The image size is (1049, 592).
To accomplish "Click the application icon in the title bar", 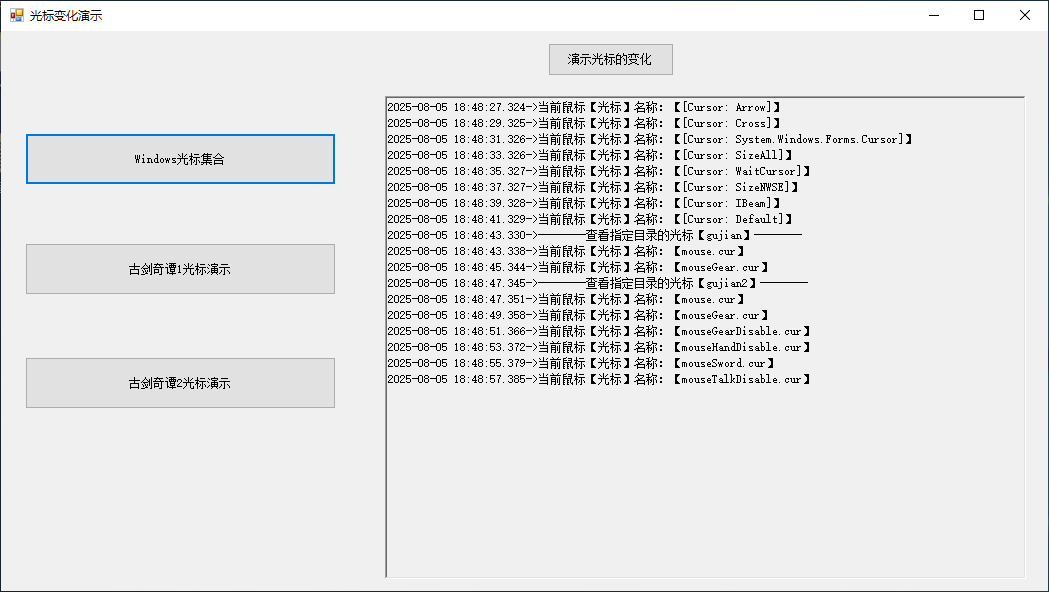I will click(x=13, y=15).
